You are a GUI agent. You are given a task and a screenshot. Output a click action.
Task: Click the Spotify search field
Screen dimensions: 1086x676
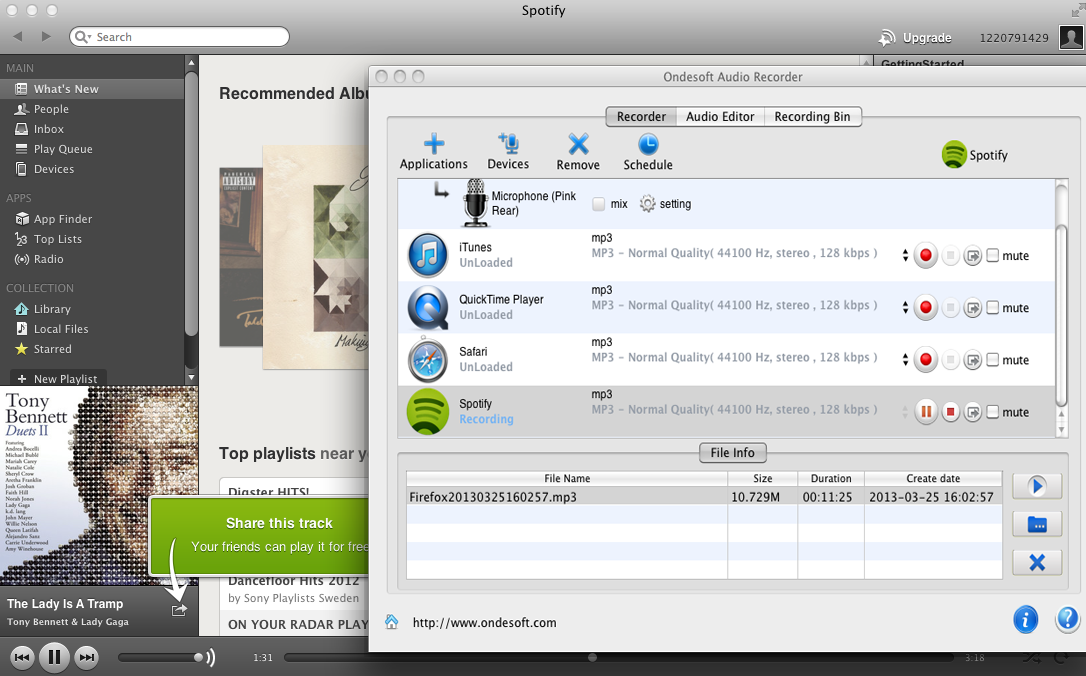(179, 37)
